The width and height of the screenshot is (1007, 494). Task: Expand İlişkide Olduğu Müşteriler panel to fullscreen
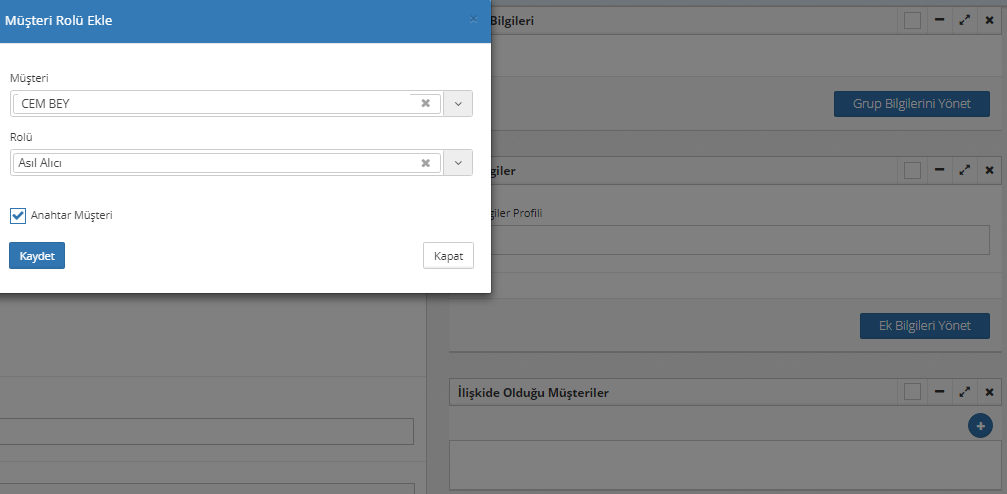[964, 392]
